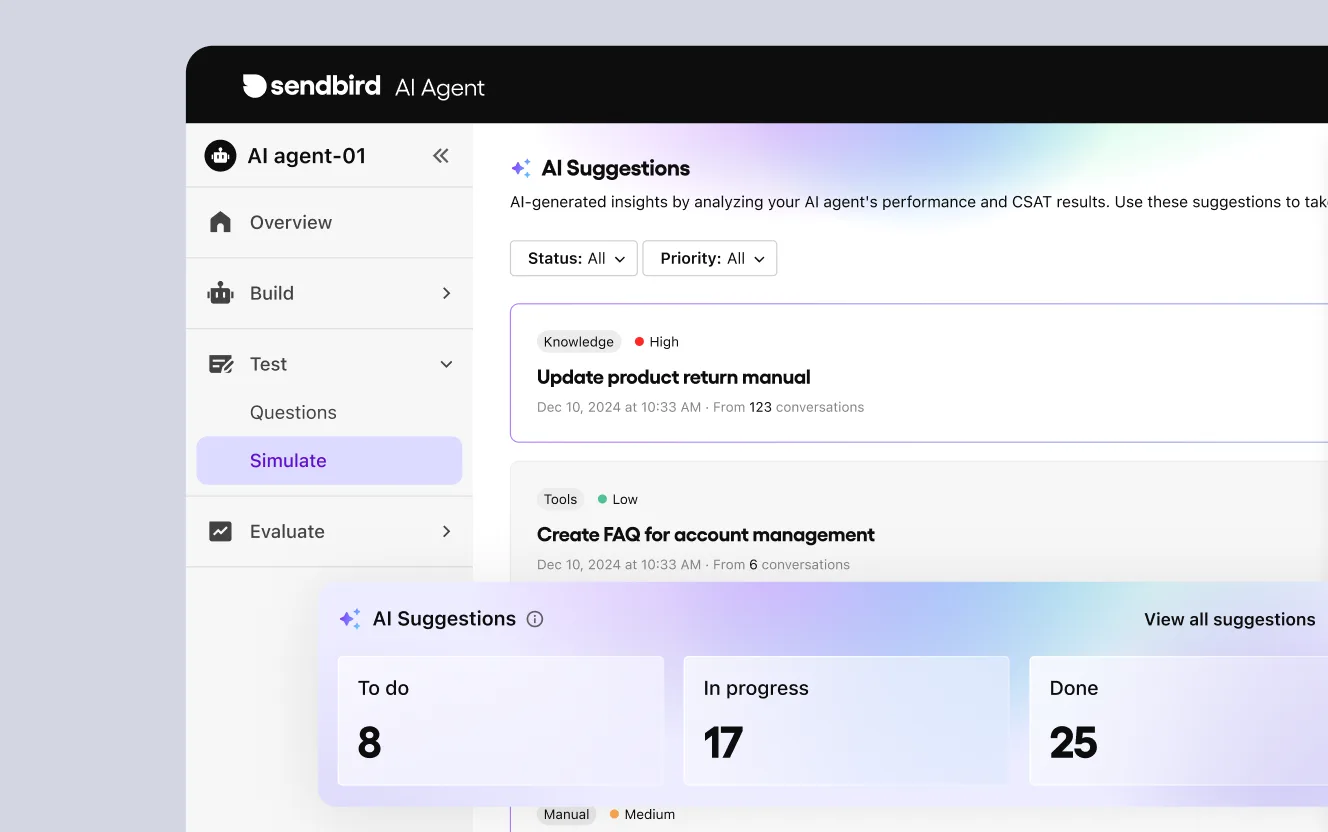Viewport: 1328px width, 832px height.
Task: Open Questions under Test
Action: (x=293, y=412)
